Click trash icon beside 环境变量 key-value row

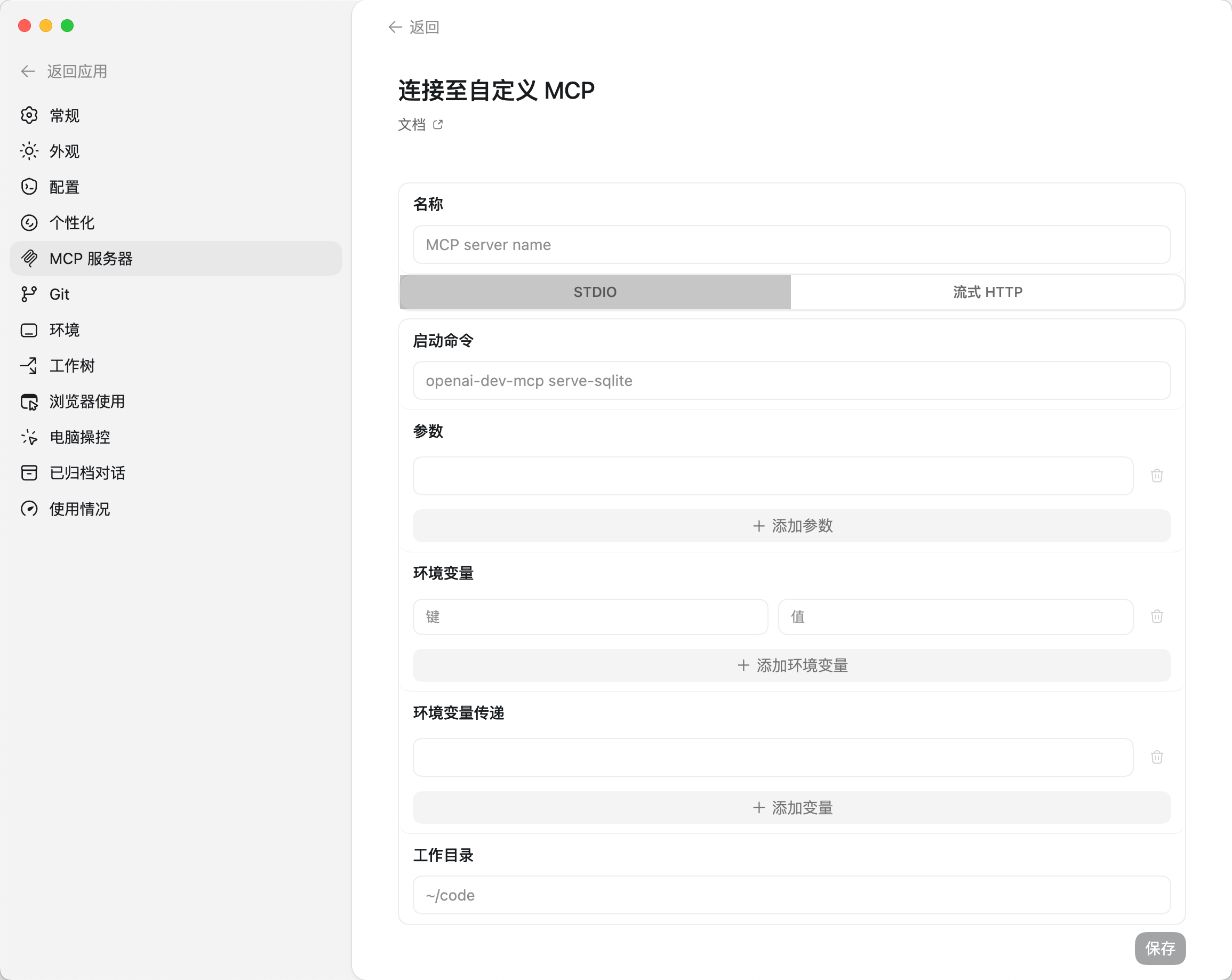1157,616
